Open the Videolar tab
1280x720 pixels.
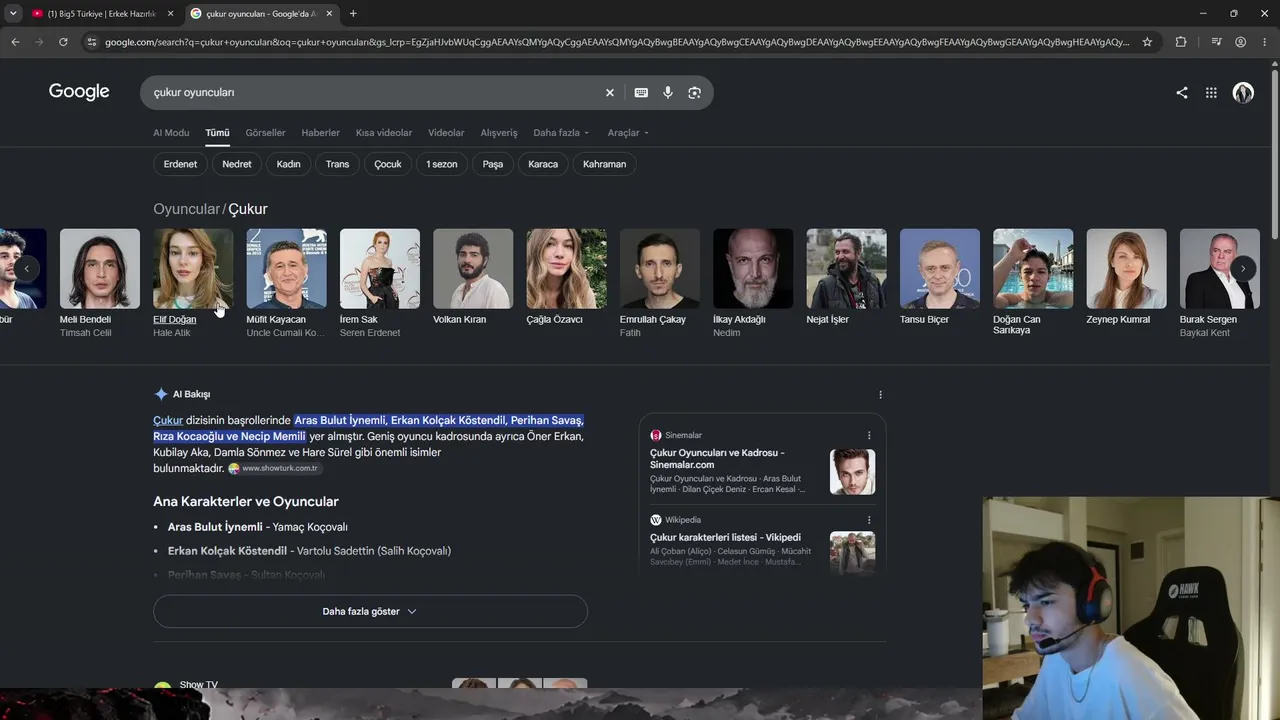click(x=446, y=133)
